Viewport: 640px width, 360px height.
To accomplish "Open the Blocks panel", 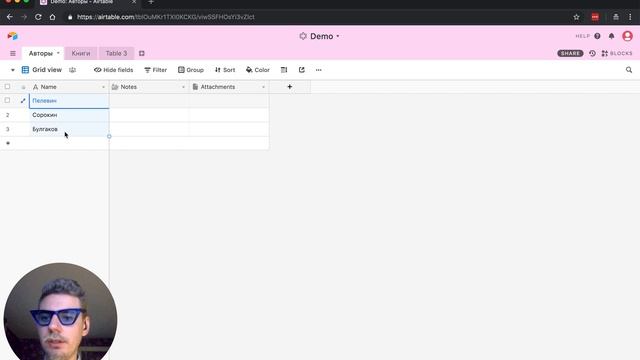I will click(x=617, y=53).
